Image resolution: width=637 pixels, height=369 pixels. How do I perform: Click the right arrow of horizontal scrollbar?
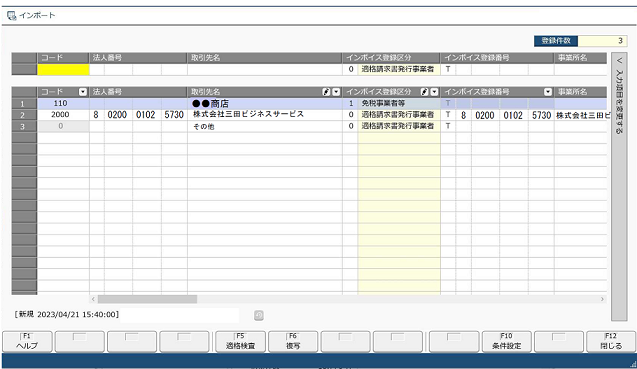[602, 299]
